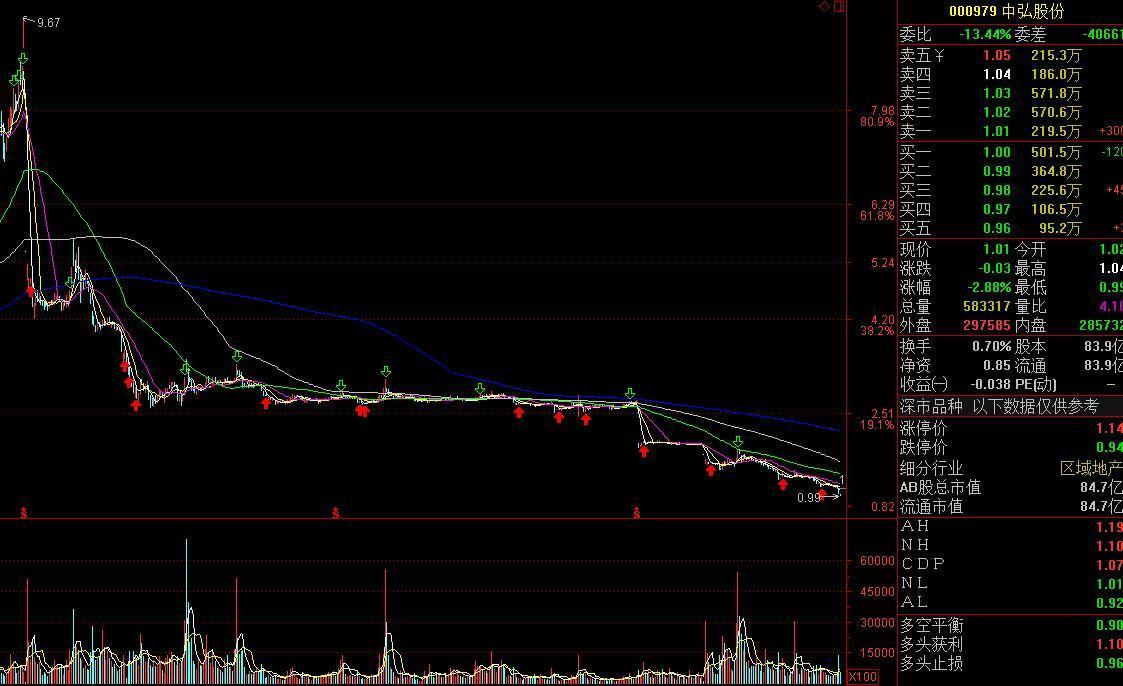Select the 卖一 ask price 1.01
This screenshot has width=1123, height=686.
[996, 131]
